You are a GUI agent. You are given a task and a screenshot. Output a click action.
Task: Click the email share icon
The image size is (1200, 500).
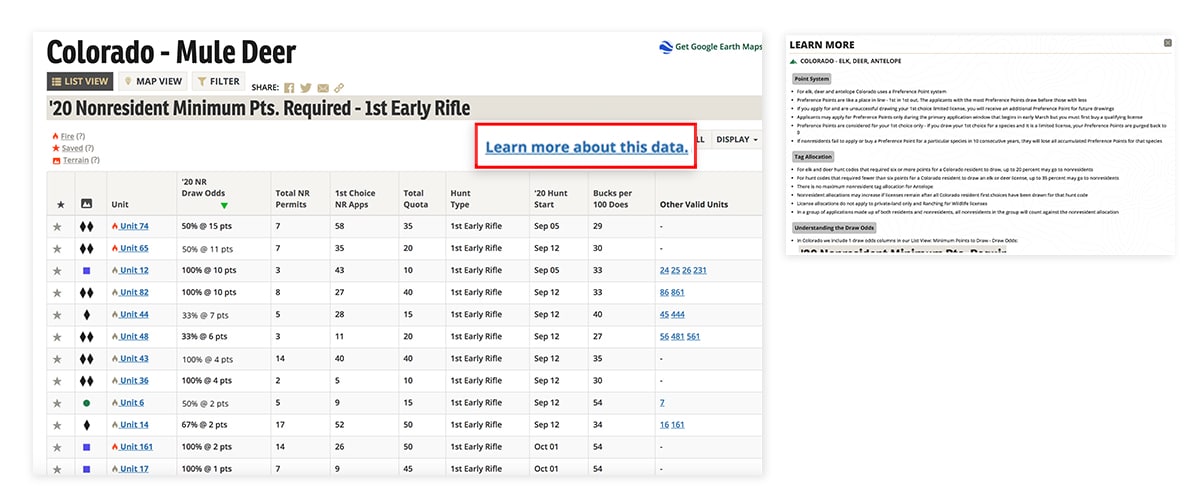pyautogui.click(x=323, y=87)
